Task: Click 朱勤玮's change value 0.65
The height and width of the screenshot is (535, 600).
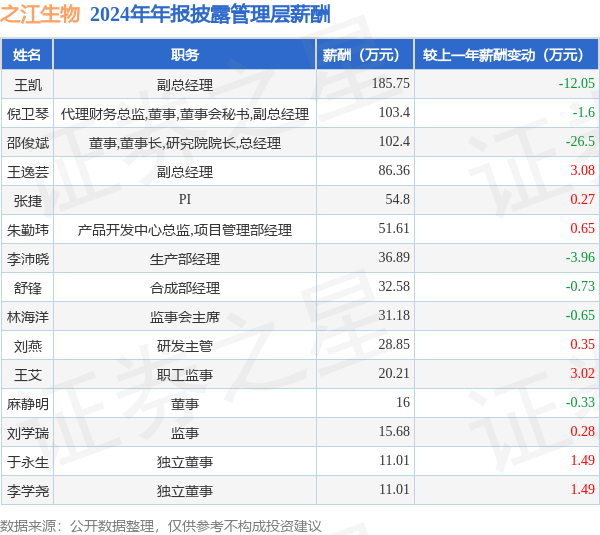Action: (582, 228)
